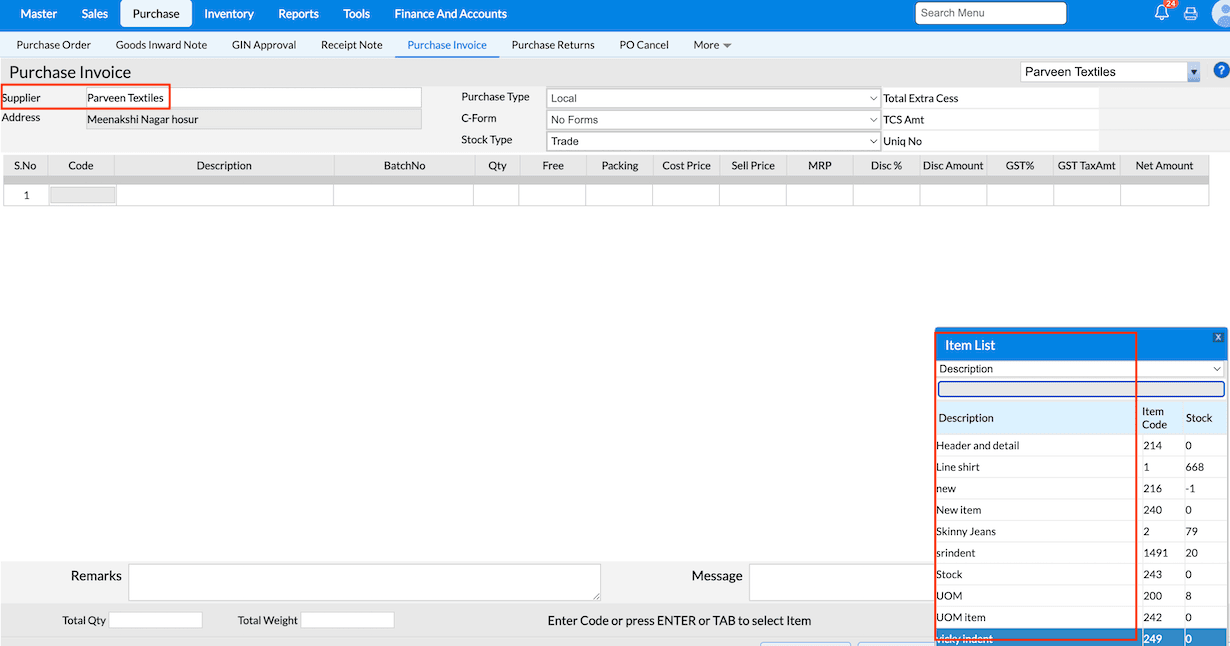This screenshot has height=646, width=1230.
Task: Click the Message text area
Action: click(842, 582)
